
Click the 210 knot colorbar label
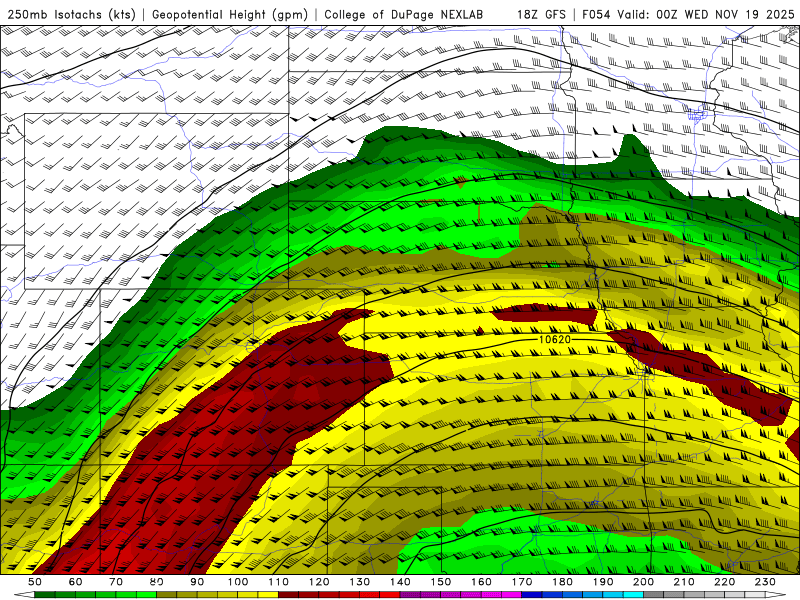point(685,582)
